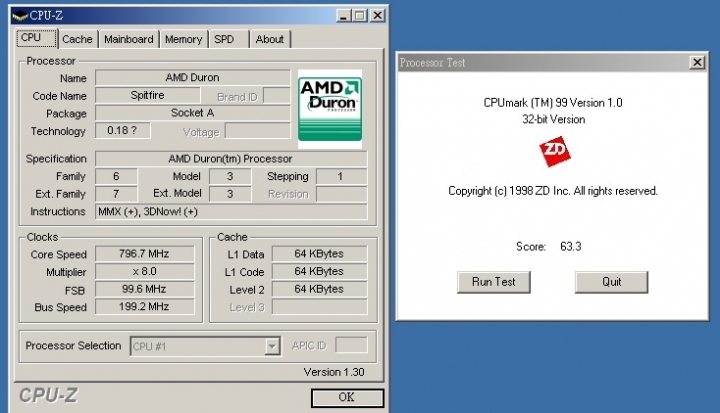Click the Instructions field MMX (+), 3DNow! (+)
The height and width of the screenshot is (413, 720).
231,212
